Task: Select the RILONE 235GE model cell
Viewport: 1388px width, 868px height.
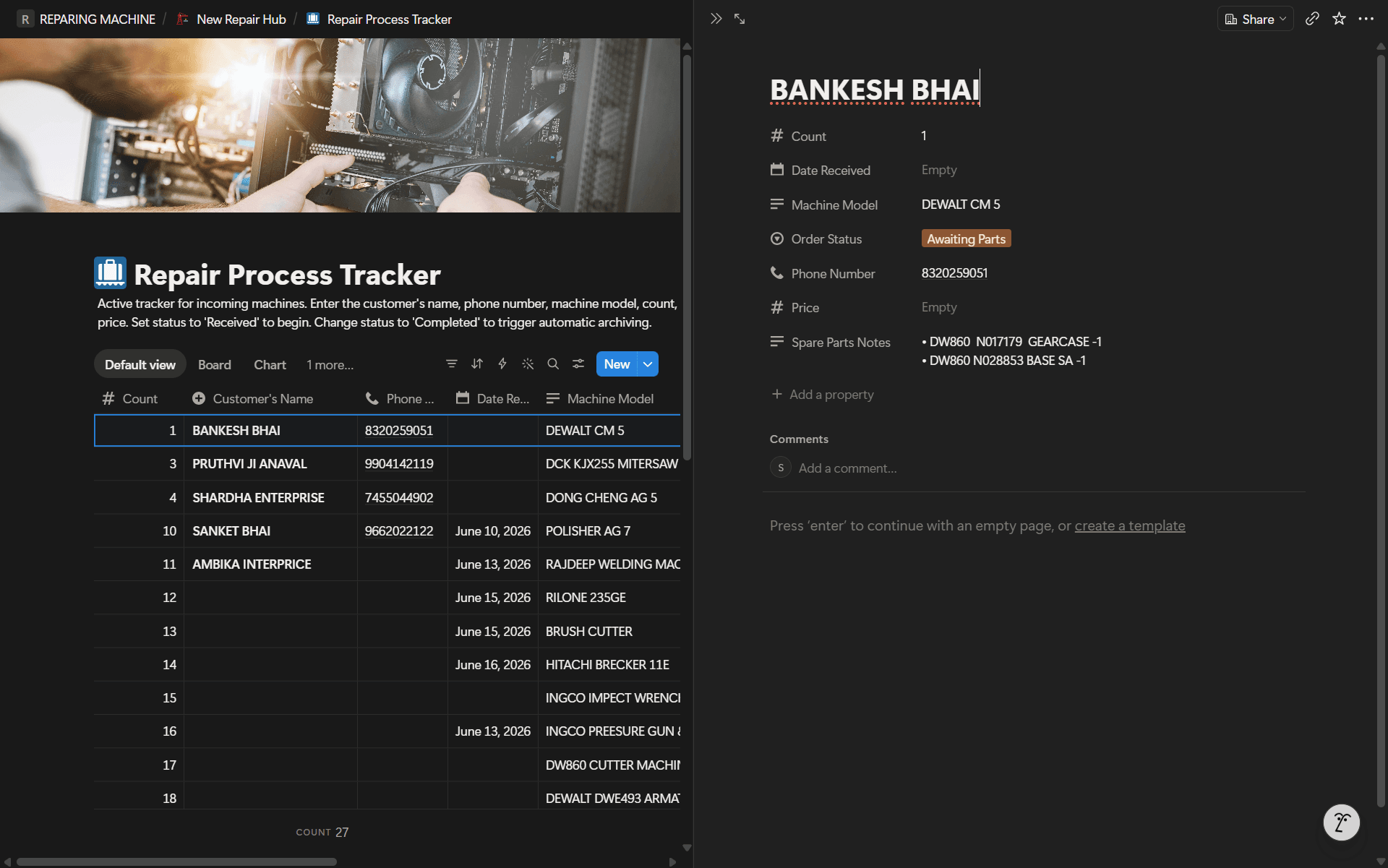Action: coord(609,598)
